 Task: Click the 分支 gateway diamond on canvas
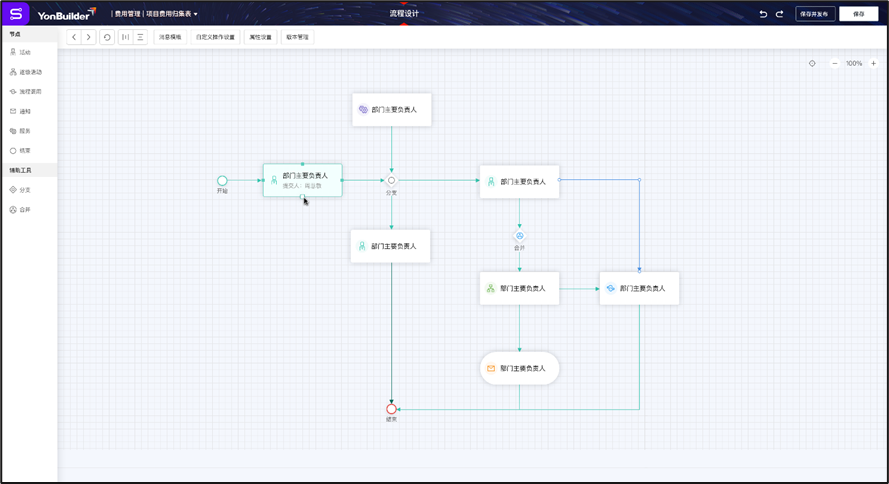click(x=391, y=180)
